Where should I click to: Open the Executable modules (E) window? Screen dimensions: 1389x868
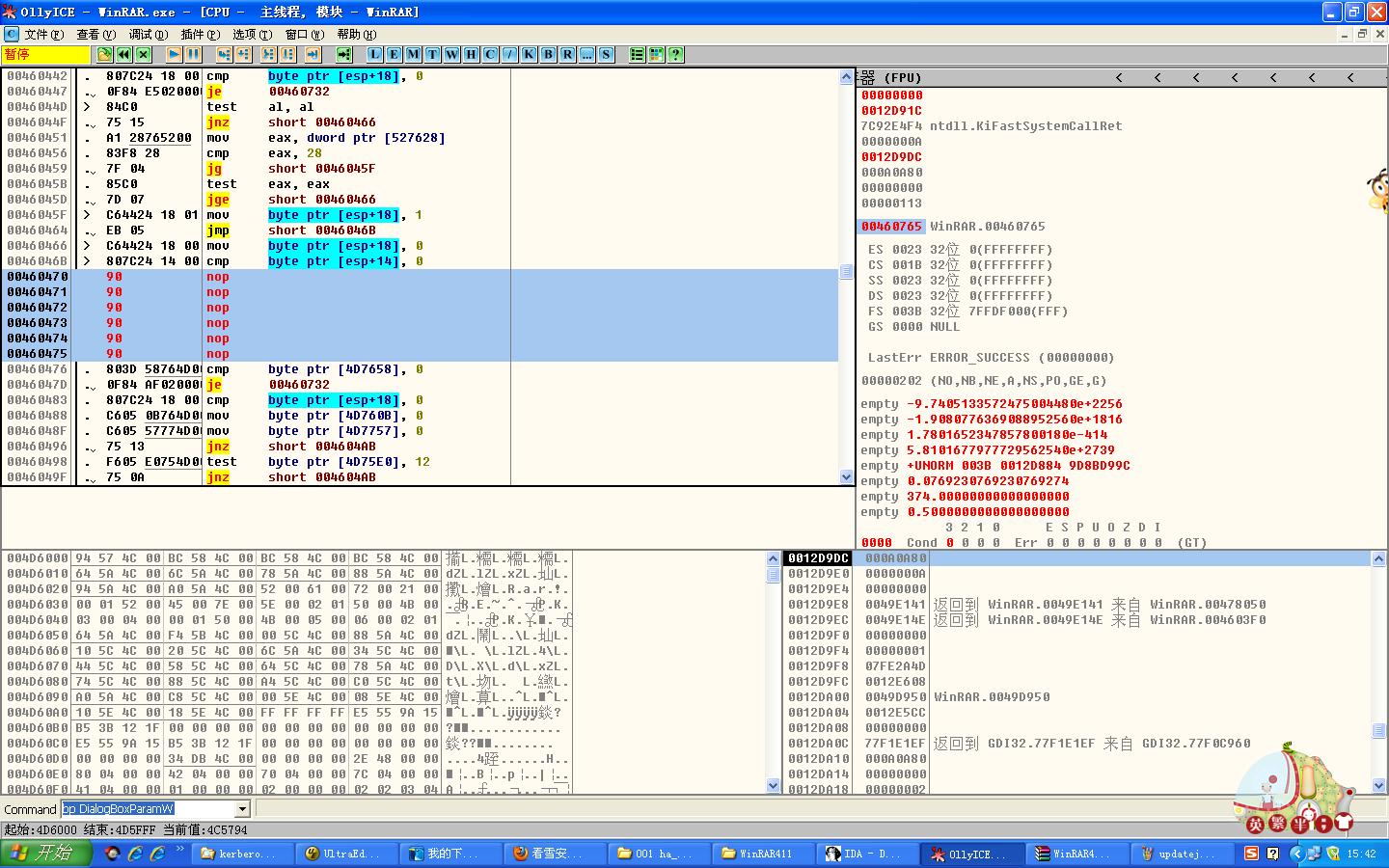pos(394,55)
